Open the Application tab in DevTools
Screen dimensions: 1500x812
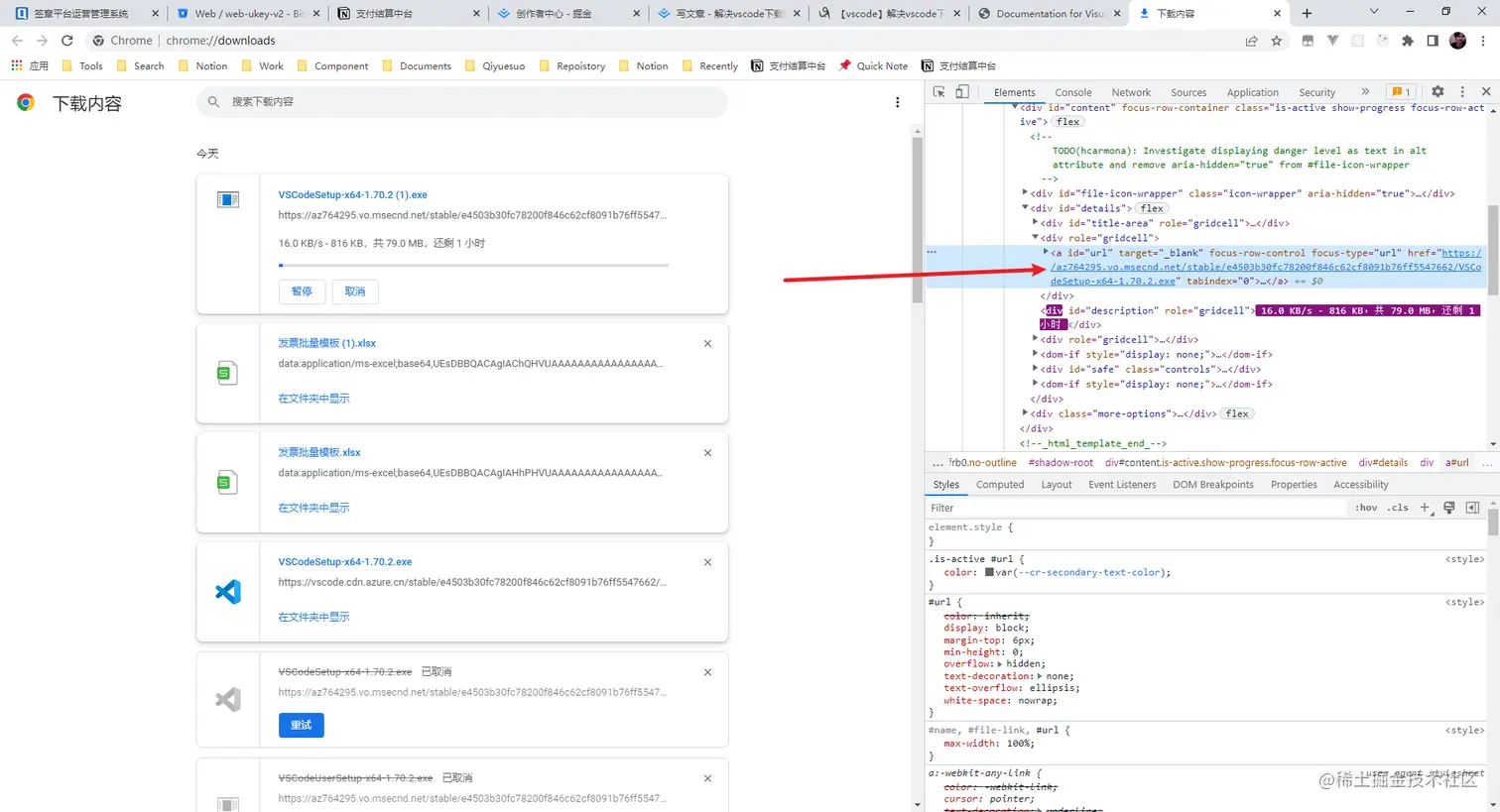[1252, 92]
